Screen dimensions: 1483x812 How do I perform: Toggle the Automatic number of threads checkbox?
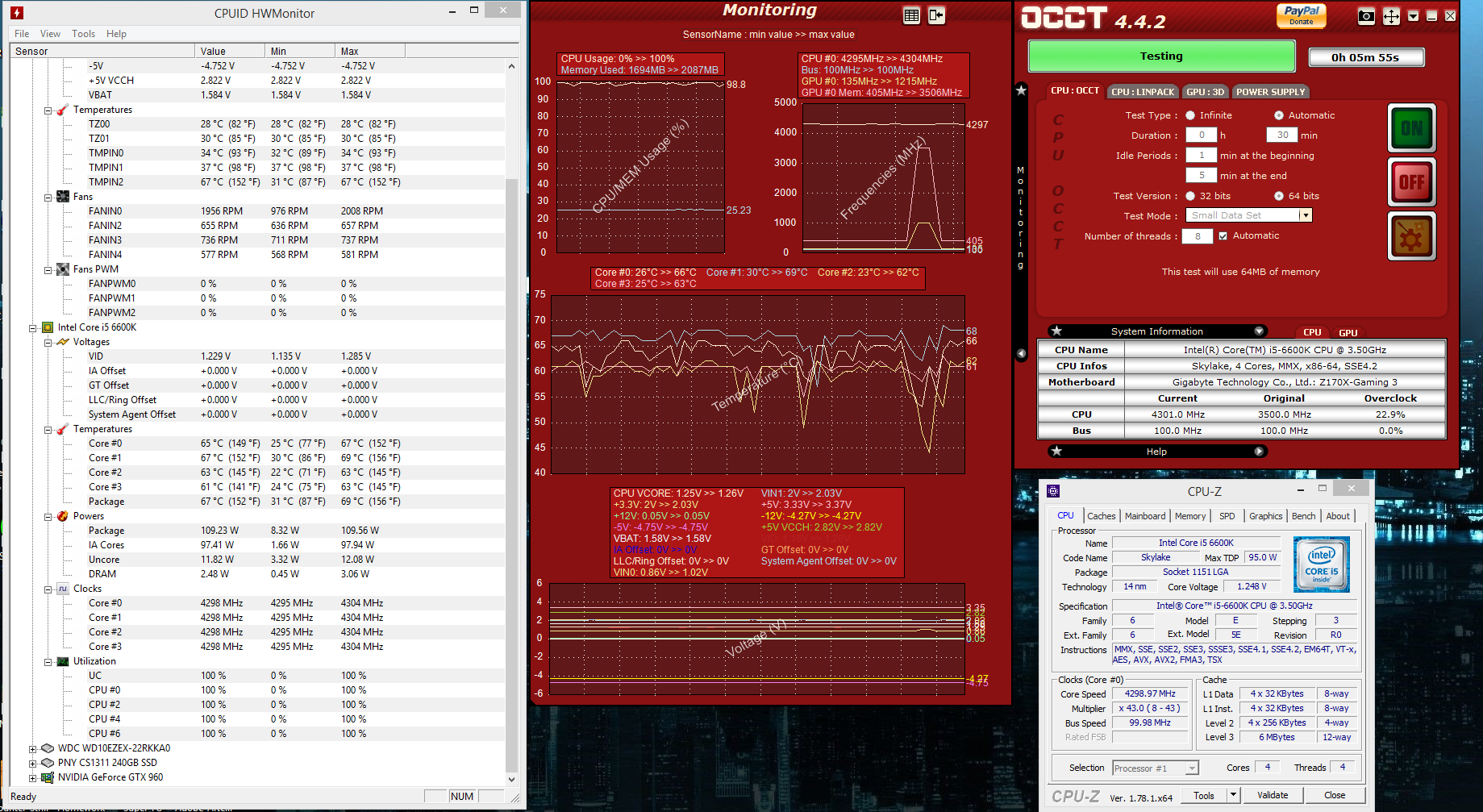(x=1223, y=236)
